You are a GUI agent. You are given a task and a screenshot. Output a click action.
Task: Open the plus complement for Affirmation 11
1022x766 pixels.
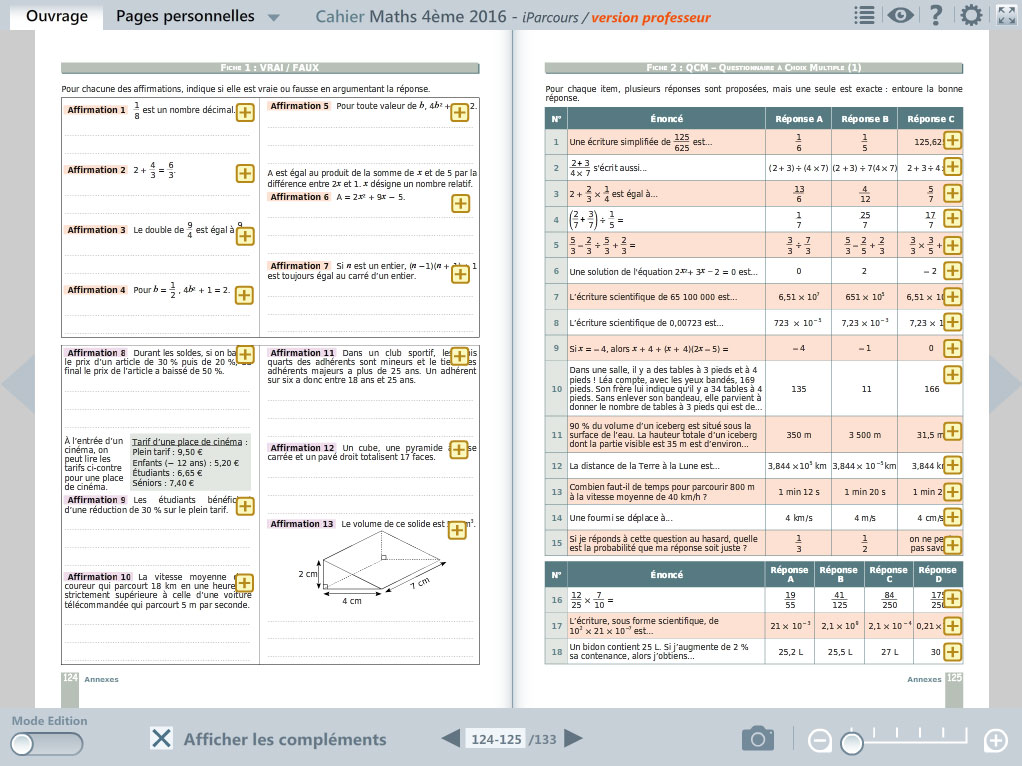460,357
